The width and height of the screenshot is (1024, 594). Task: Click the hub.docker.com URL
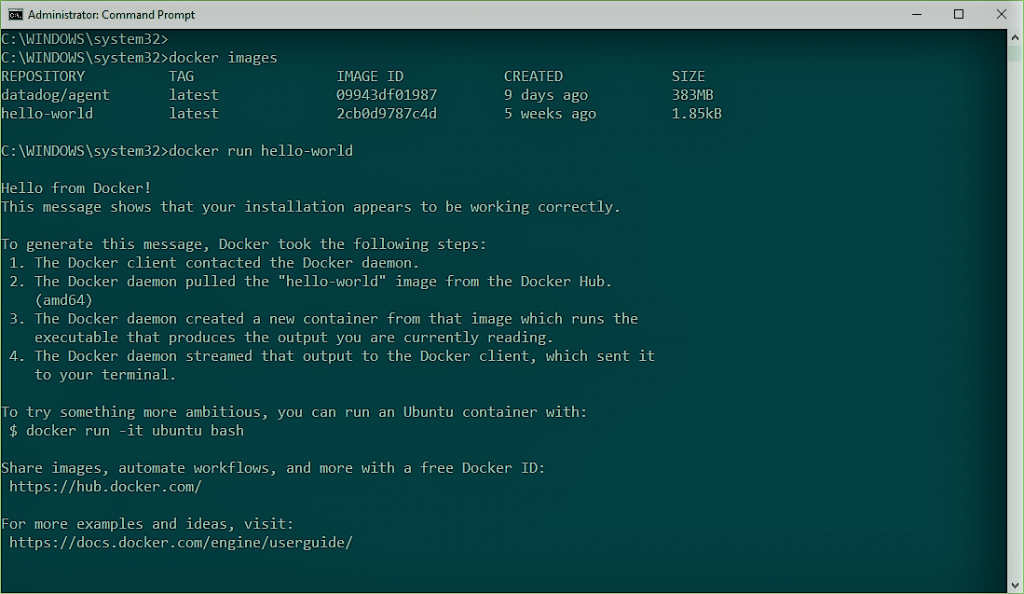click(105, 486)
